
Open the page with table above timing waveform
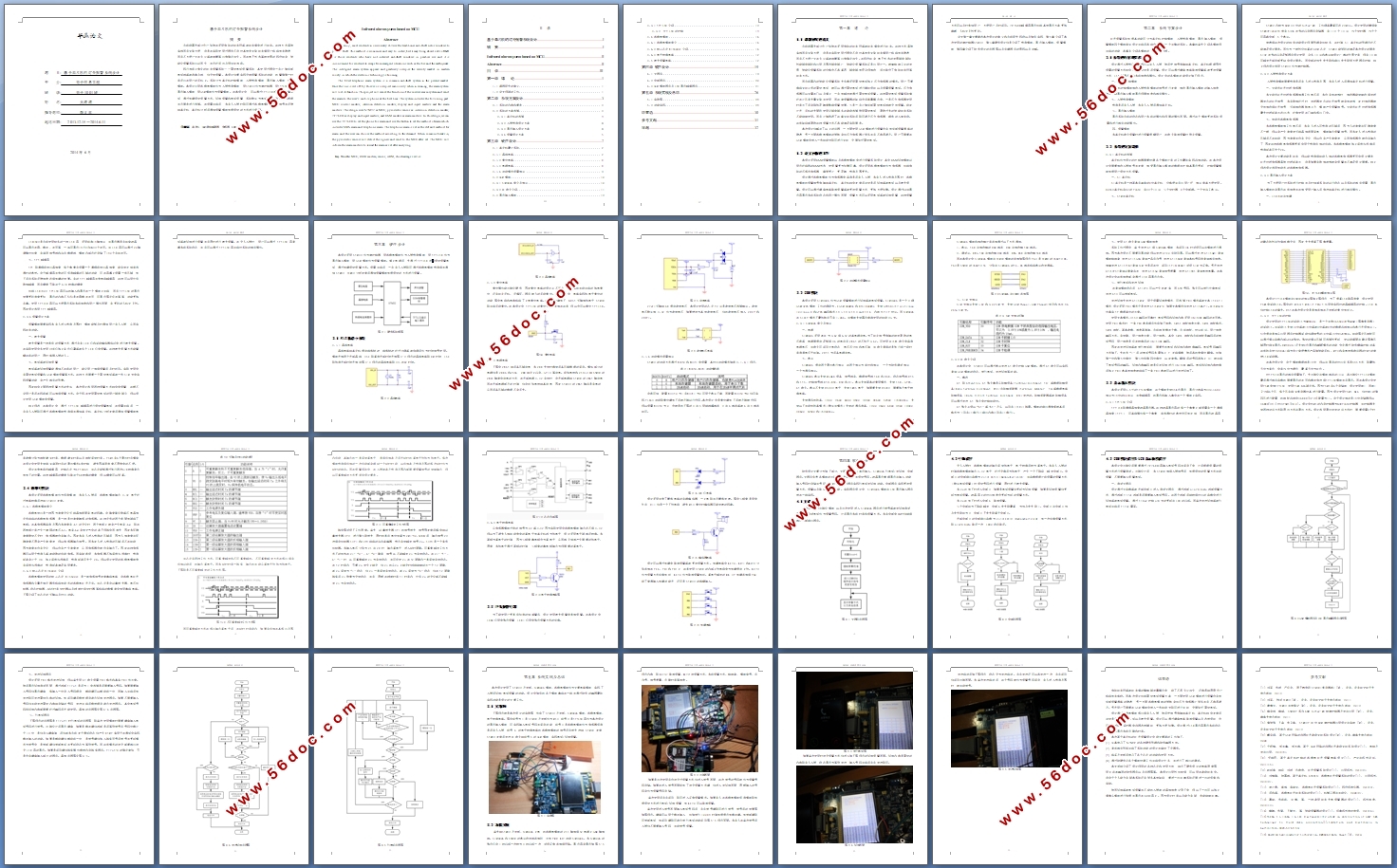[233, 543]
